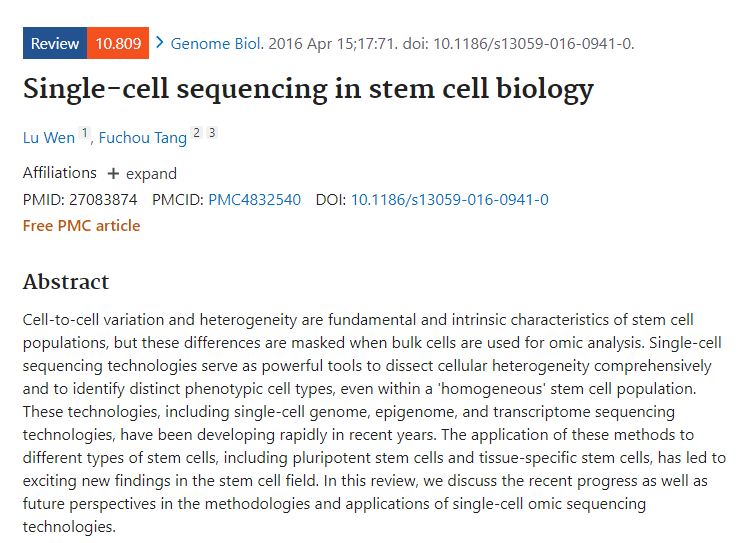Click affiliation superscript 2 after Fuchou Tang
The height and width of the screenshot is (543, 755).
(196, 132)
